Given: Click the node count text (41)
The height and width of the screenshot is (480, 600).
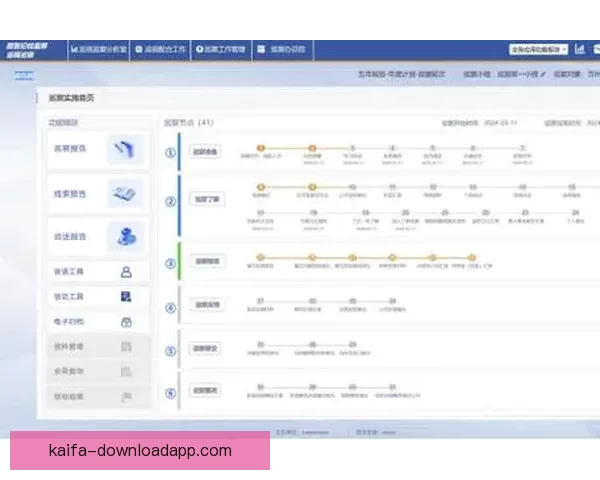Looking at the screenshot, I should (x=206, y=122).
